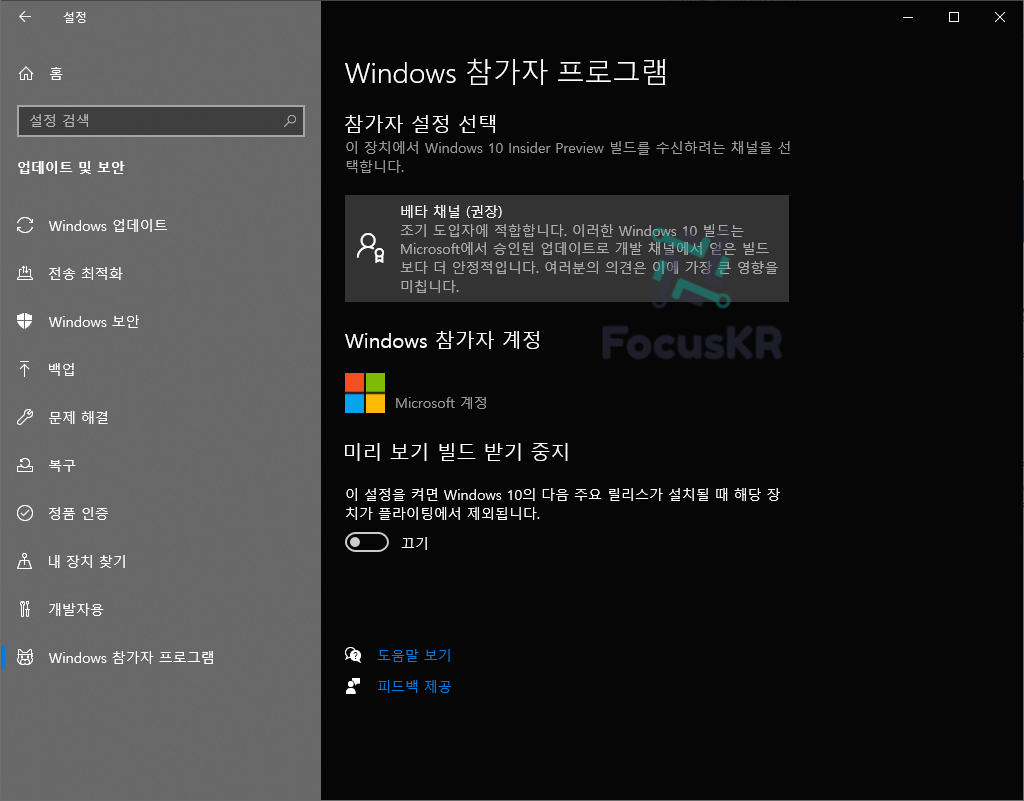The image size is (1024, 801).
Task: Click the 내 장치 찾기 person-pin icon
Action: 25,561
